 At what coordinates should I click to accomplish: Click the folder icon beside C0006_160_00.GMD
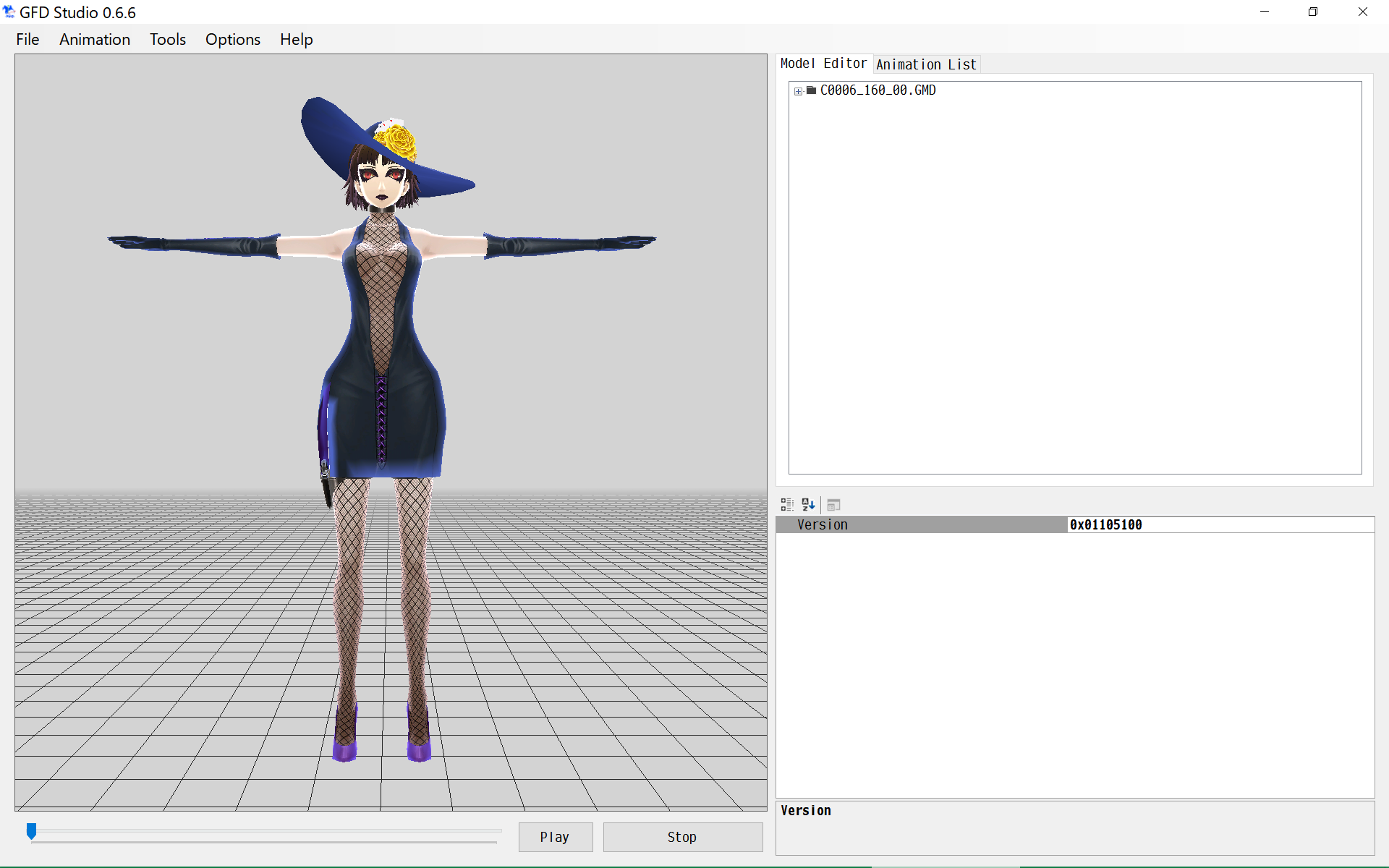point(810,90)
